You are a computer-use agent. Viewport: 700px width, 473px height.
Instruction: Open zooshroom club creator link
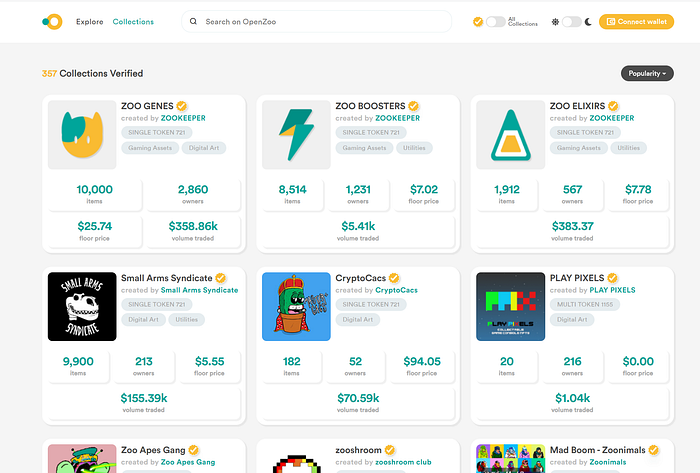tap(403, 462)
